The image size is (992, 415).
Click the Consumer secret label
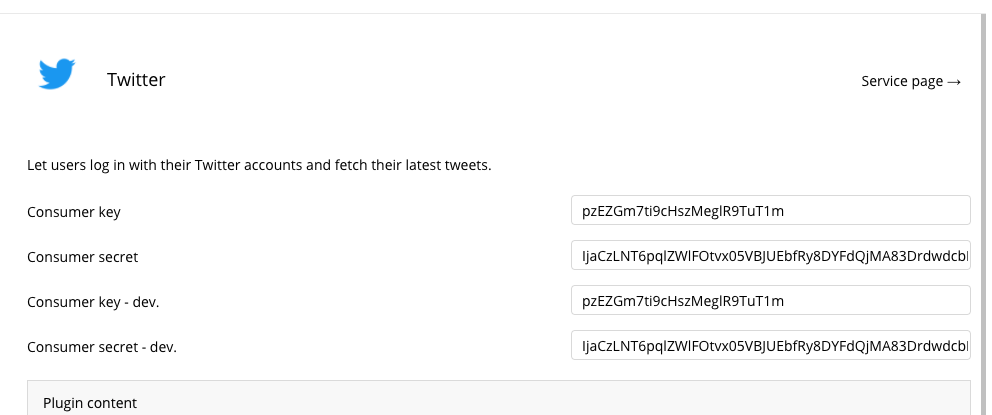(83, 257)
